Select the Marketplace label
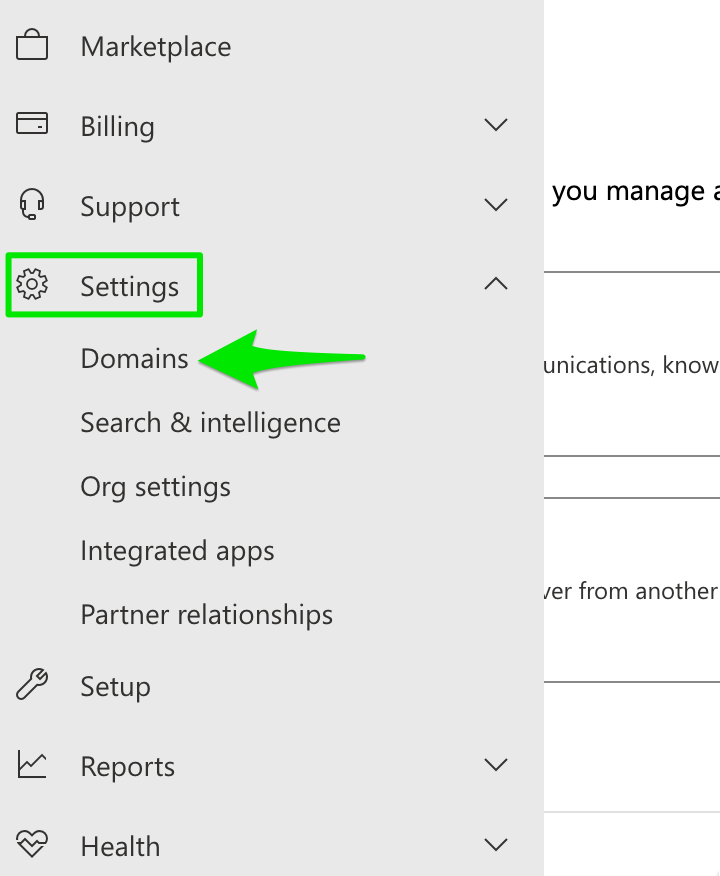The height and width of the screenshot is (876, 720). 156,46
